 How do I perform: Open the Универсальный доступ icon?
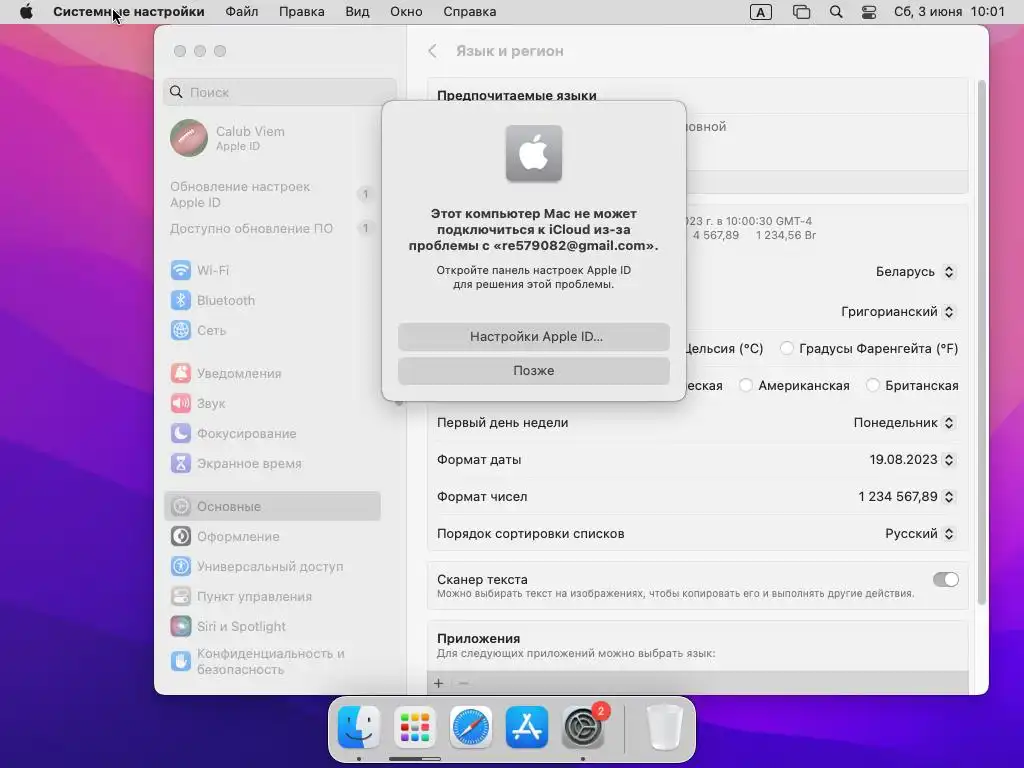(x=181, y=566)
